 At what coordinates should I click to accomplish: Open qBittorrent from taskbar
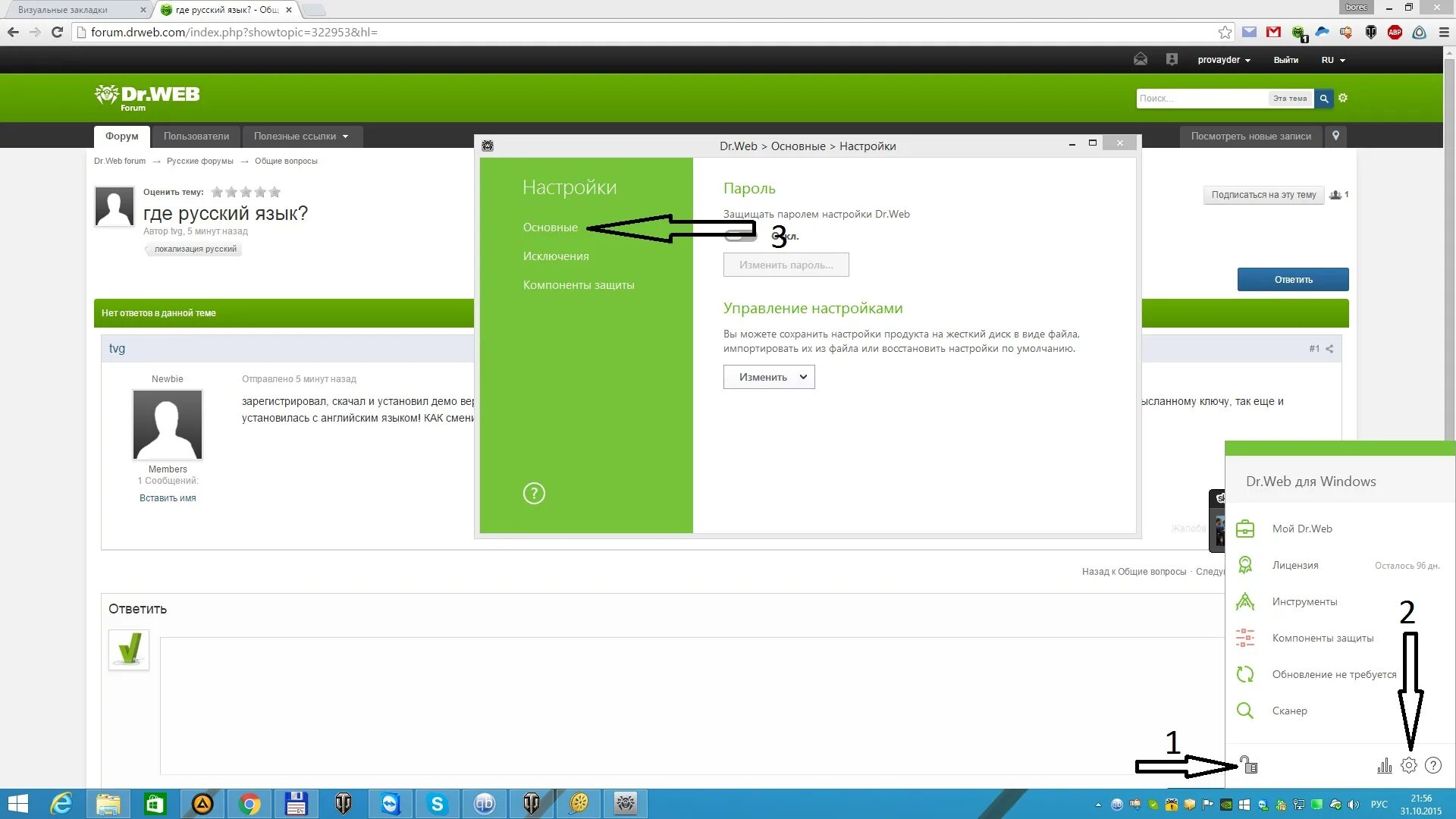click(484, 804)
